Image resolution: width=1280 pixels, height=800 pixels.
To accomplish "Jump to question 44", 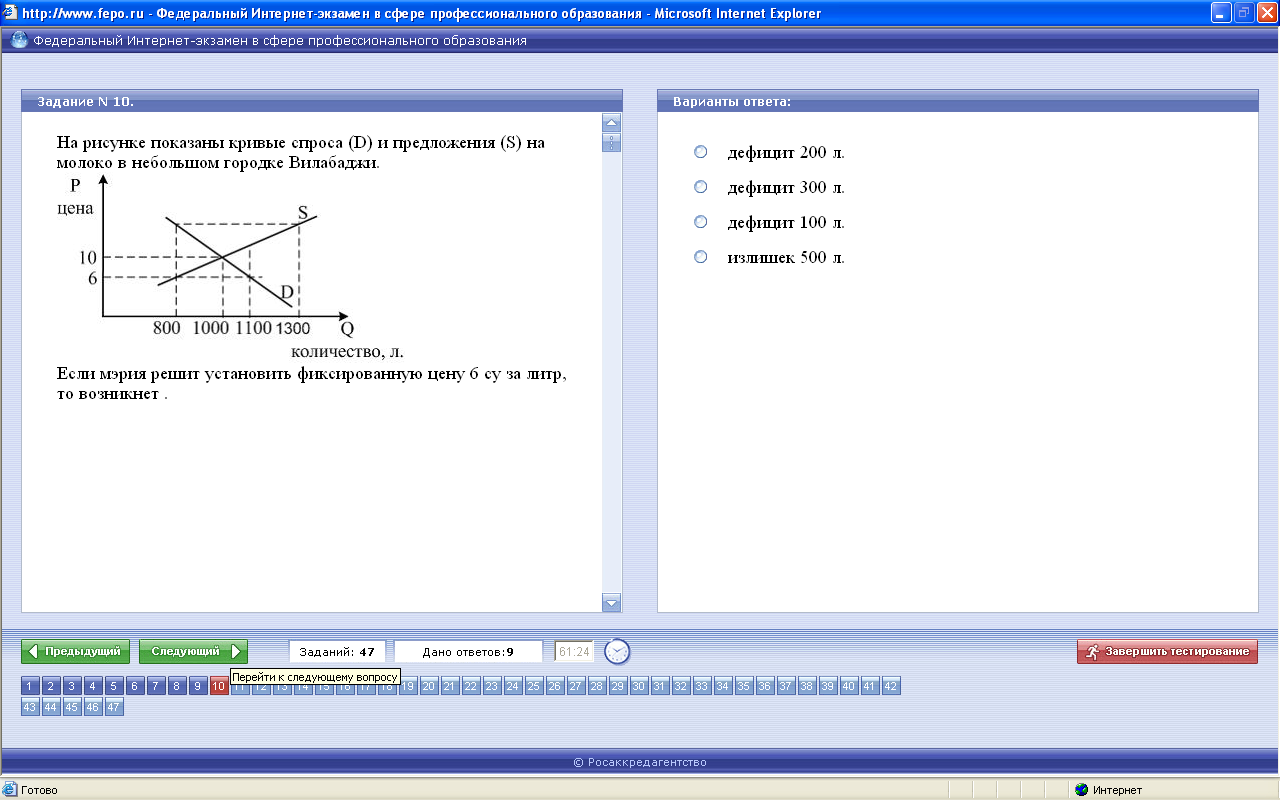I will (x=51, y=707).
